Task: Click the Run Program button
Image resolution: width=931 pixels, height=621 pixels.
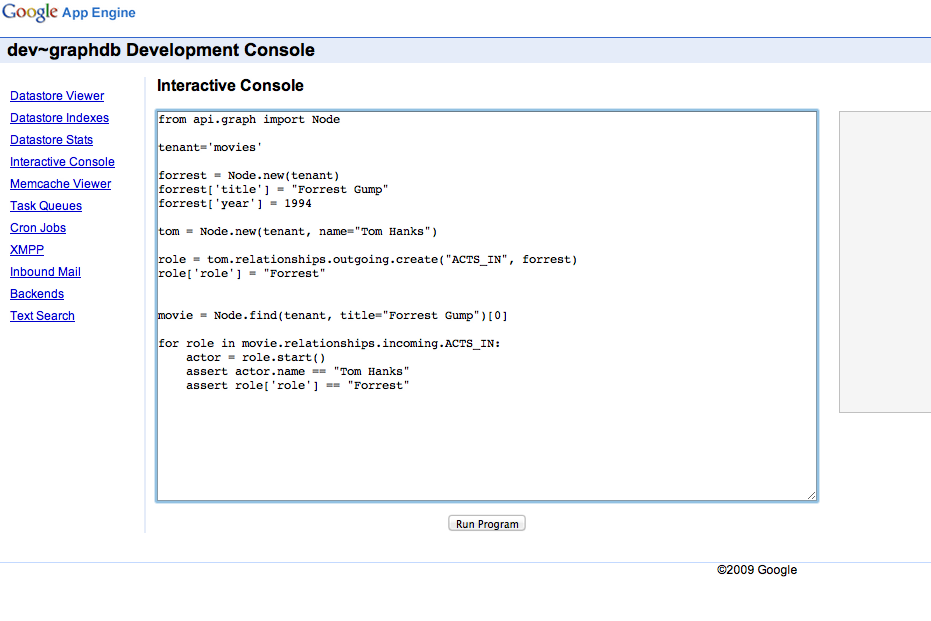Action: 487,524
